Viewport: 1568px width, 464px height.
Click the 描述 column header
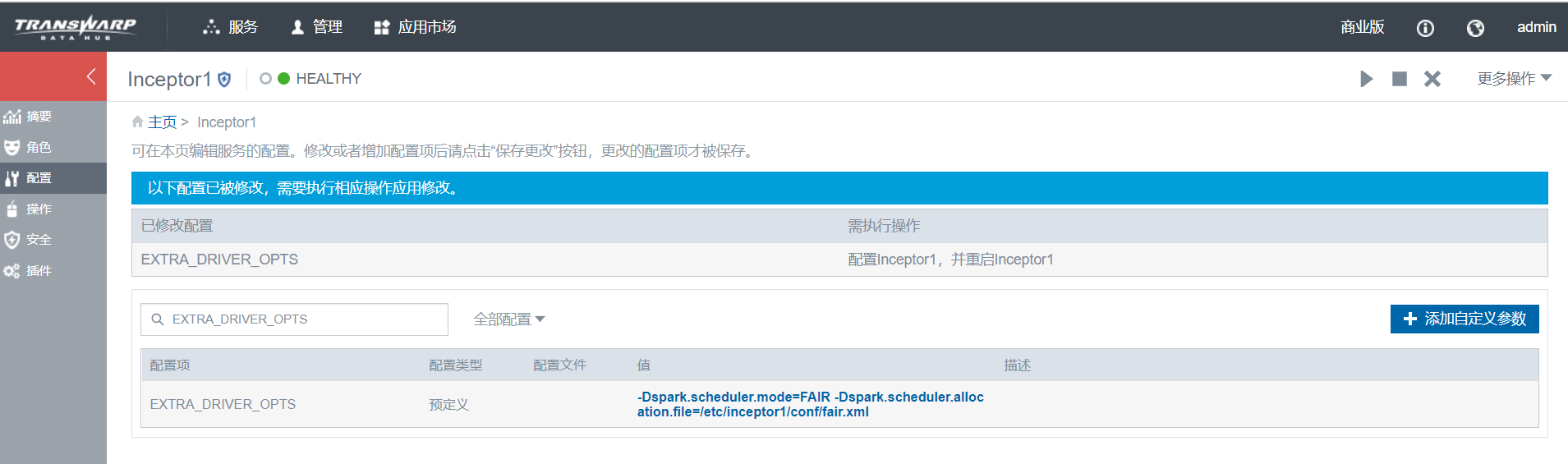[1017, 365]
